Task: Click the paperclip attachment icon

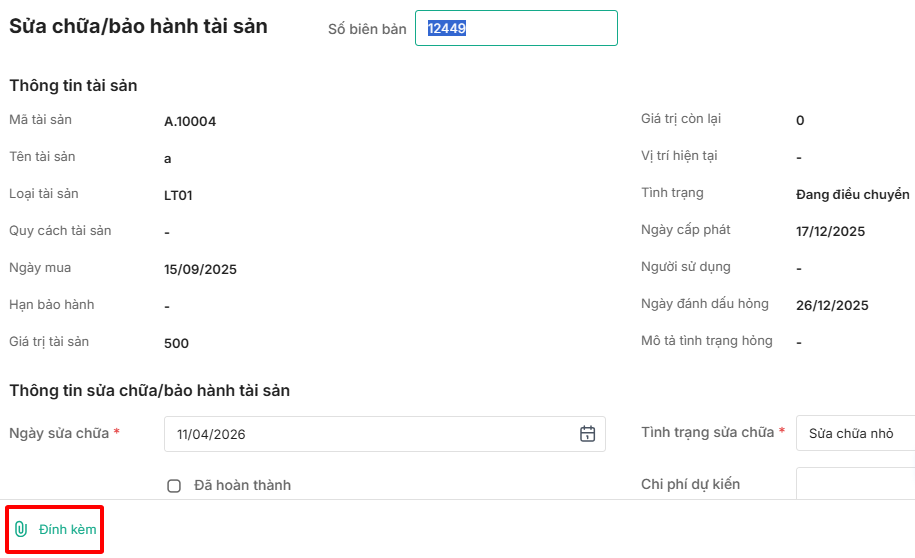Action: (21, 529)
